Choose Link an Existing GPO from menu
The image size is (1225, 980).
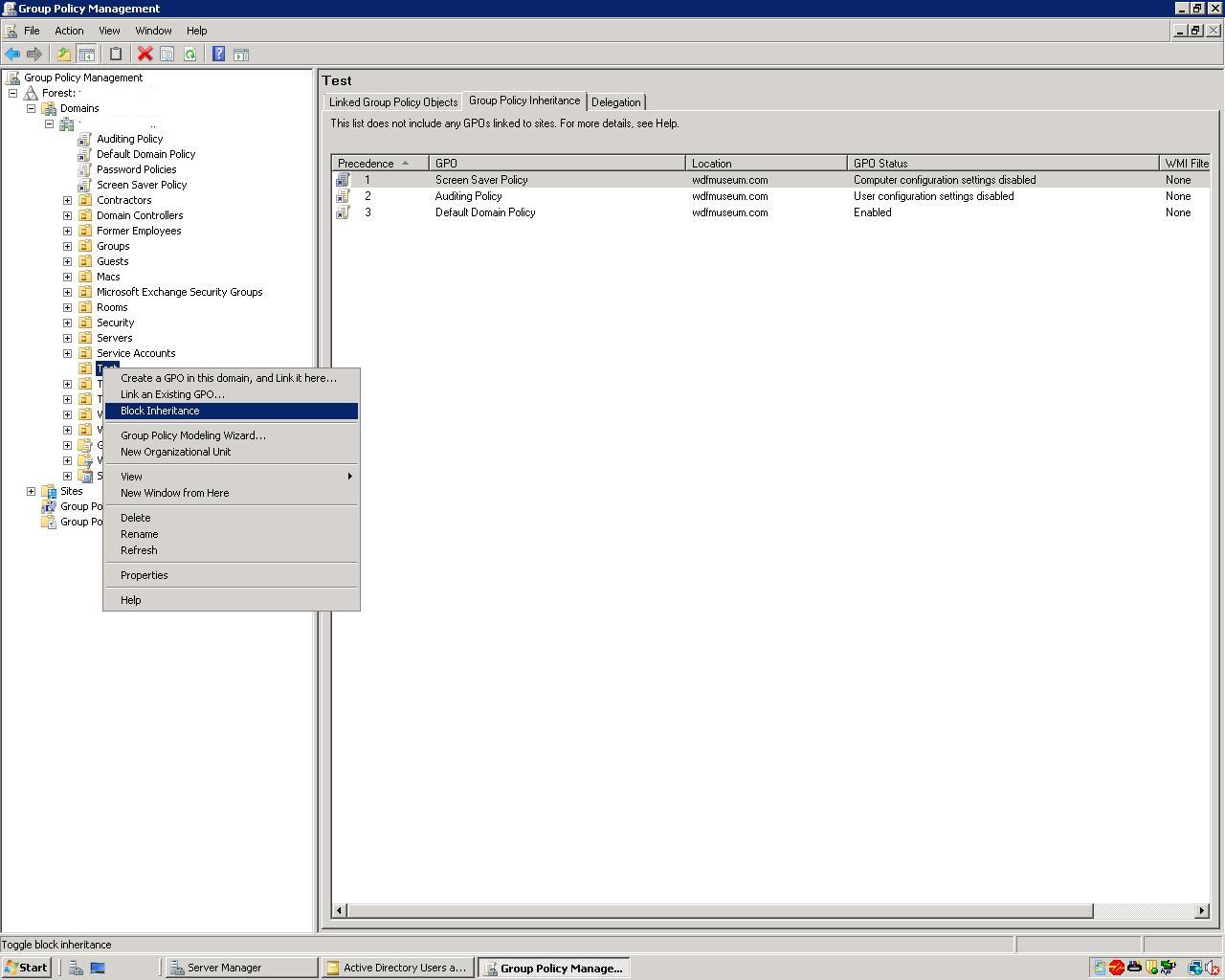click(172, 394)
